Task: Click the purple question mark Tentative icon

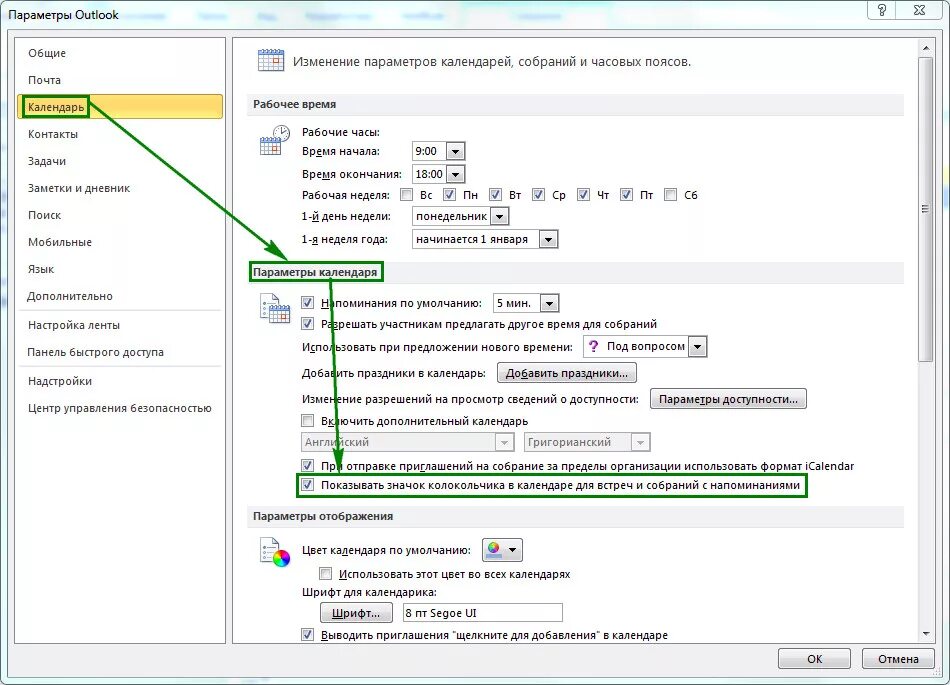Action: (x=594, y=346)
